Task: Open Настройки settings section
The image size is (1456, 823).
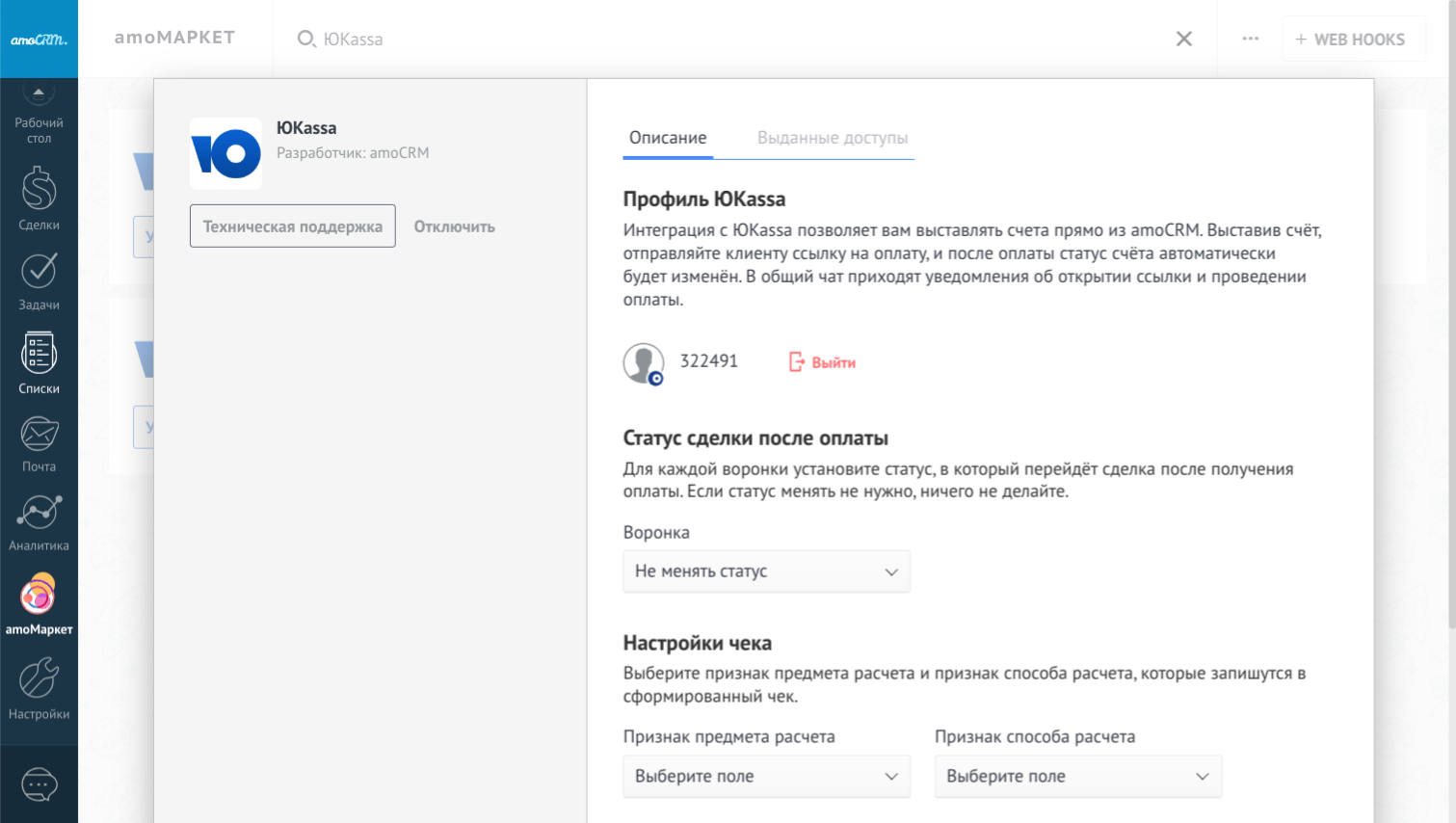Action: [x=39, y=689]
